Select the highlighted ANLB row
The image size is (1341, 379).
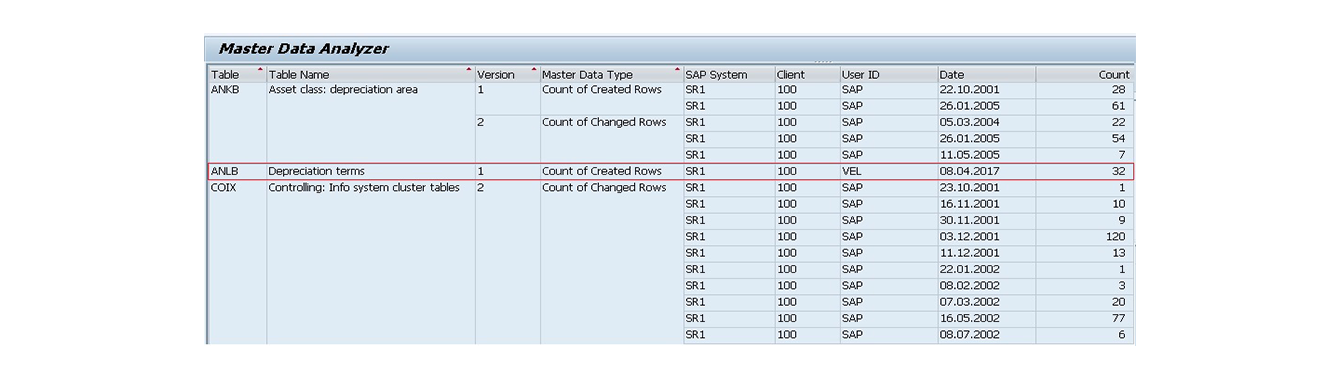[x=671, y=171]
